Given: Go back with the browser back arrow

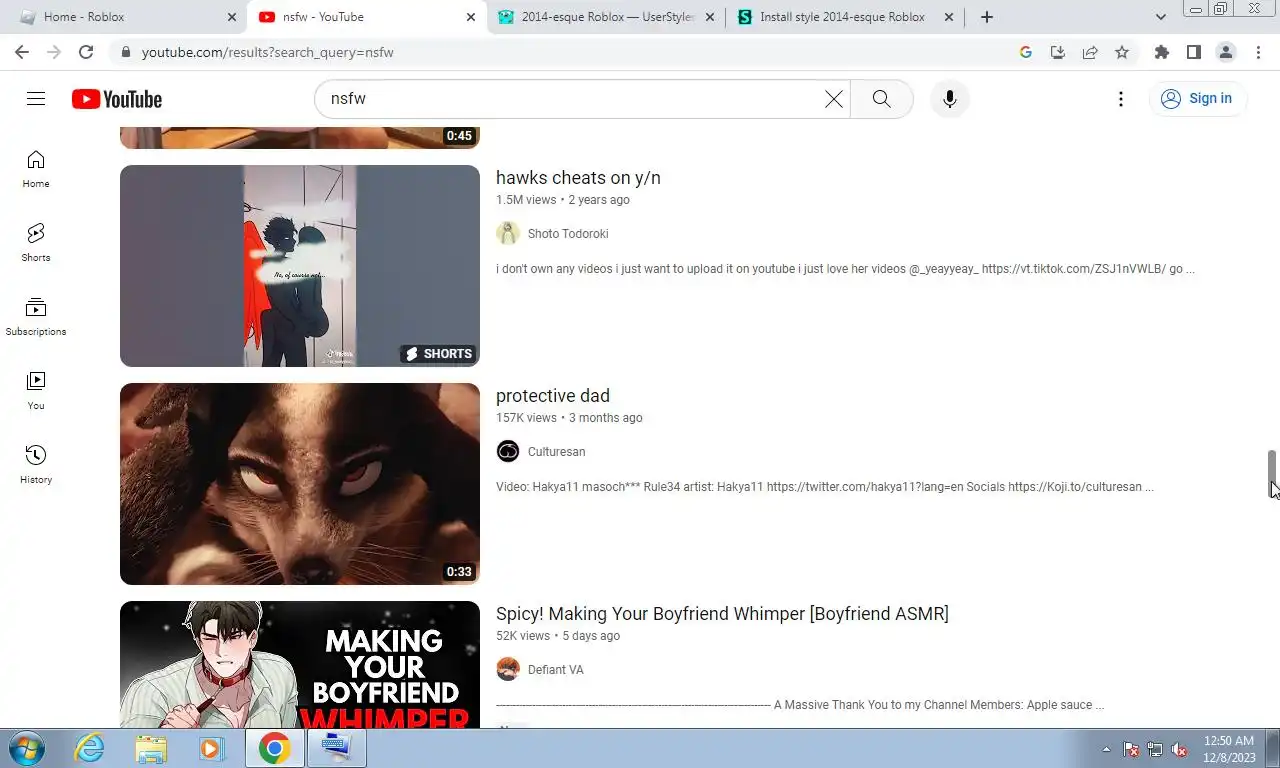Looking at the screenshot, I should pyautogui.click(x=22, y=52).
